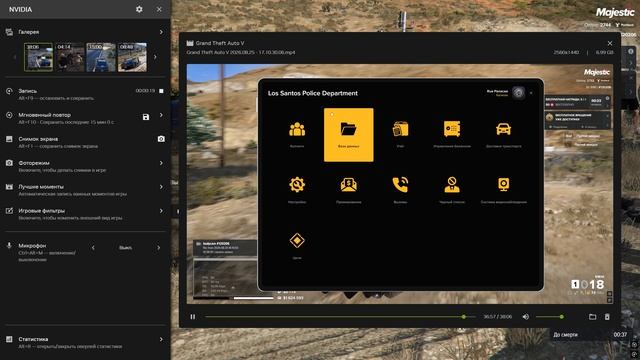Viewport: 640px width, 360px height.
Task: Open the 00:49 gallery thumbnail
Action: click(x=132, y=57)
